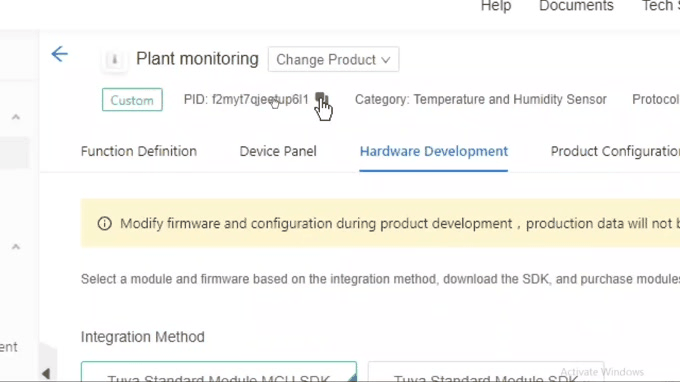The height and width of the screenshot is (382, 680).
Task: Choose Tuya Standard Module MCU SDK card
Action: (219, 372)
